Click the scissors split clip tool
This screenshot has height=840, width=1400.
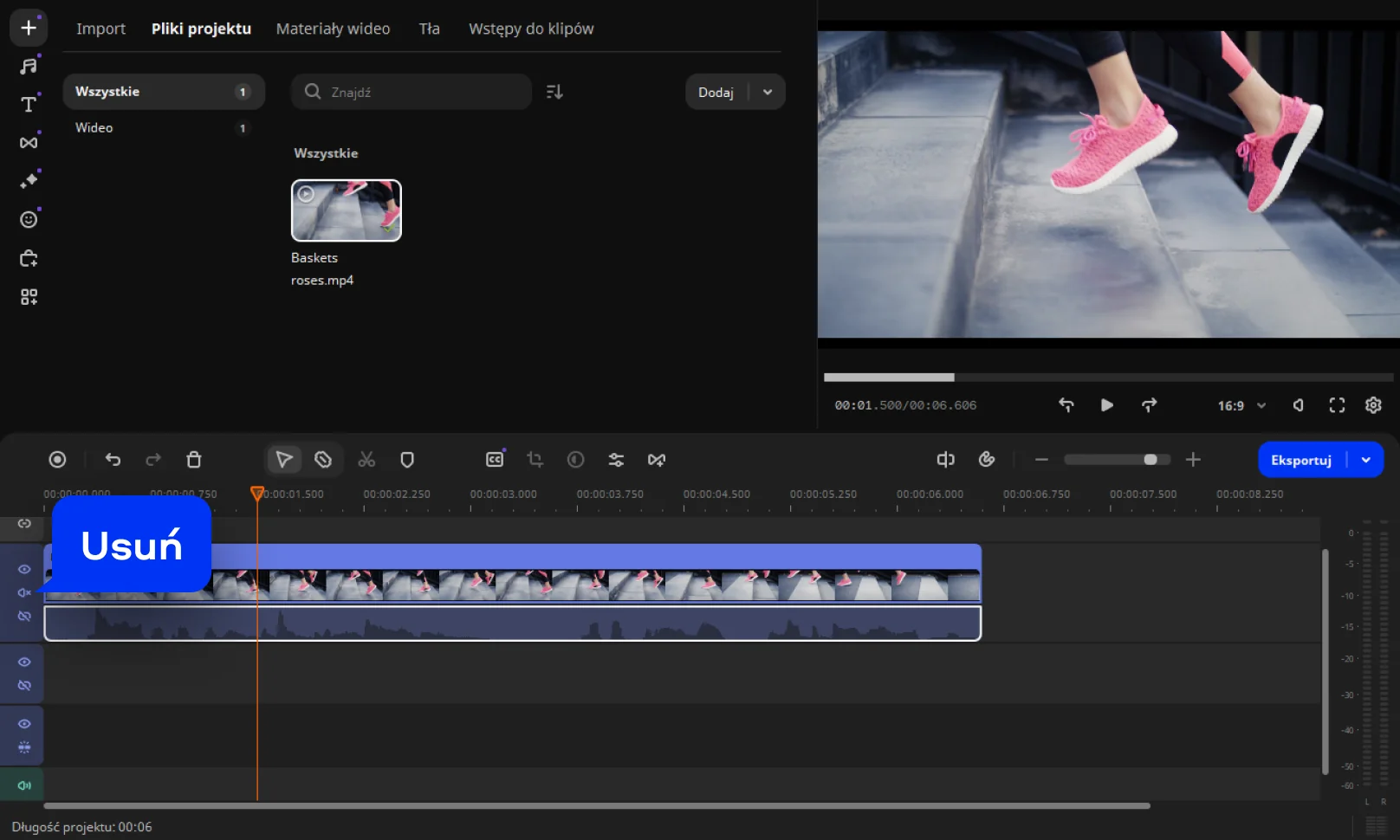pyautogui.click(x=366, y=460)
